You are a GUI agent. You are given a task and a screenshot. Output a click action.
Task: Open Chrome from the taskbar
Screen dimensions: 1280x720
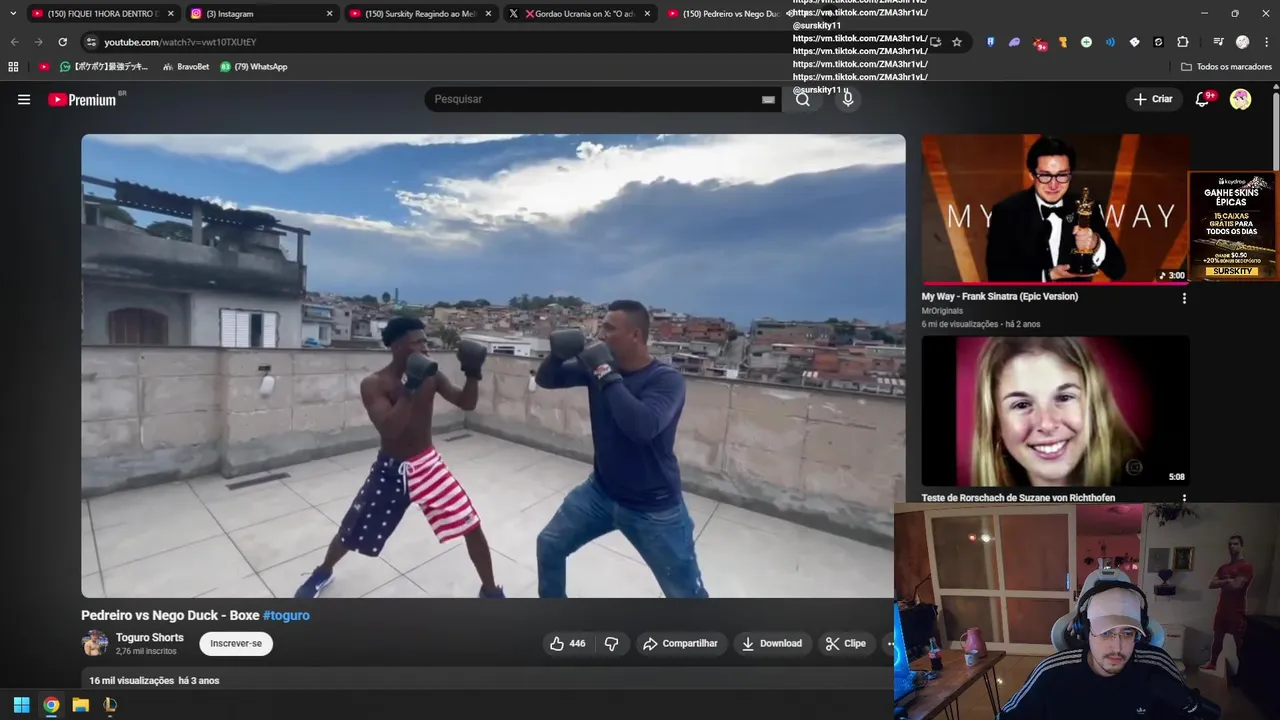[51, 705]
